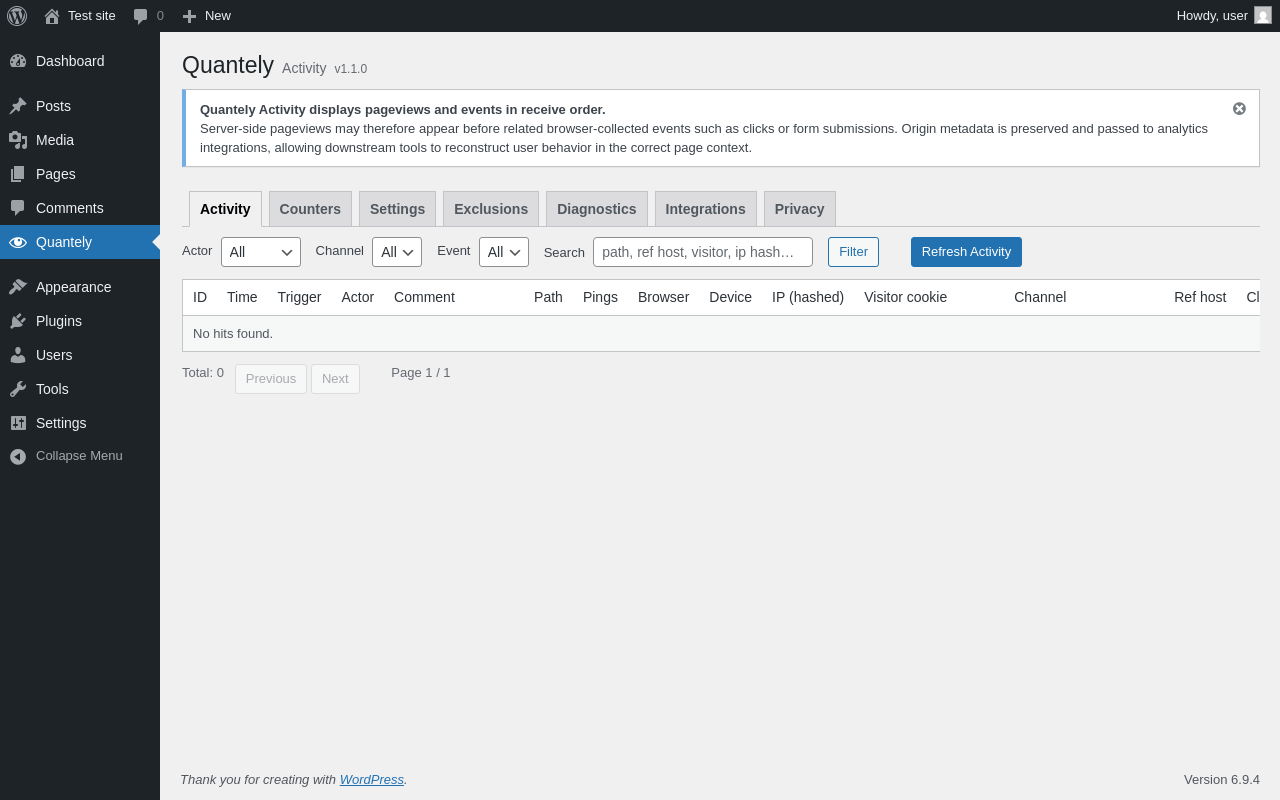This screenshot has height=800, width=1280.
Task: Click the Test site name in admin bar
Action: (92, 16)
